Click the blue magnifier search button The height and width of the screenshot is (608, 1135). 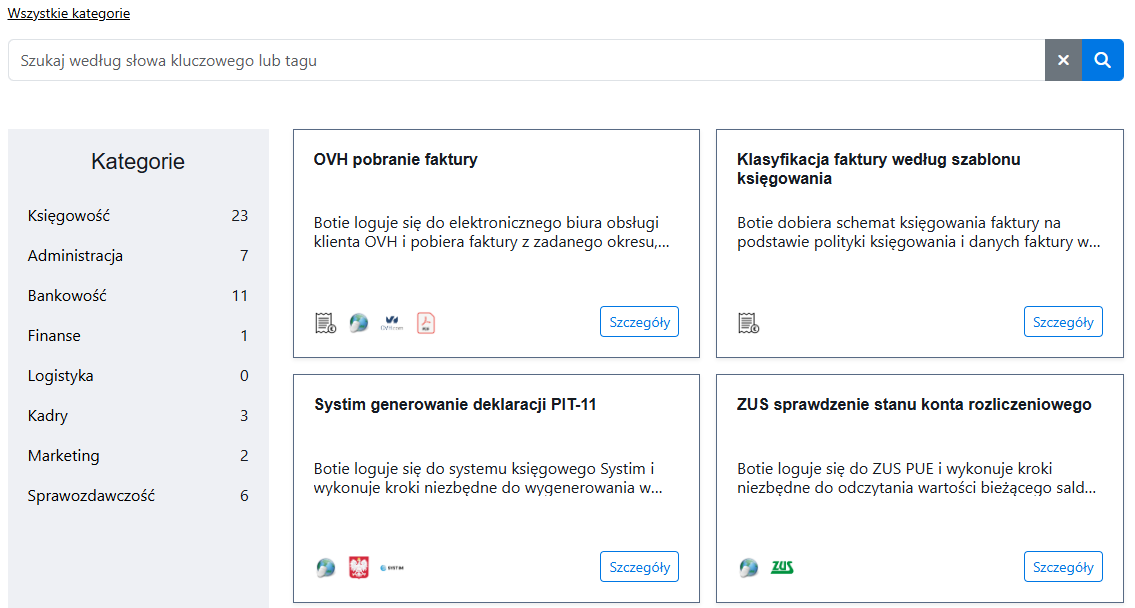click(1102, 60)
